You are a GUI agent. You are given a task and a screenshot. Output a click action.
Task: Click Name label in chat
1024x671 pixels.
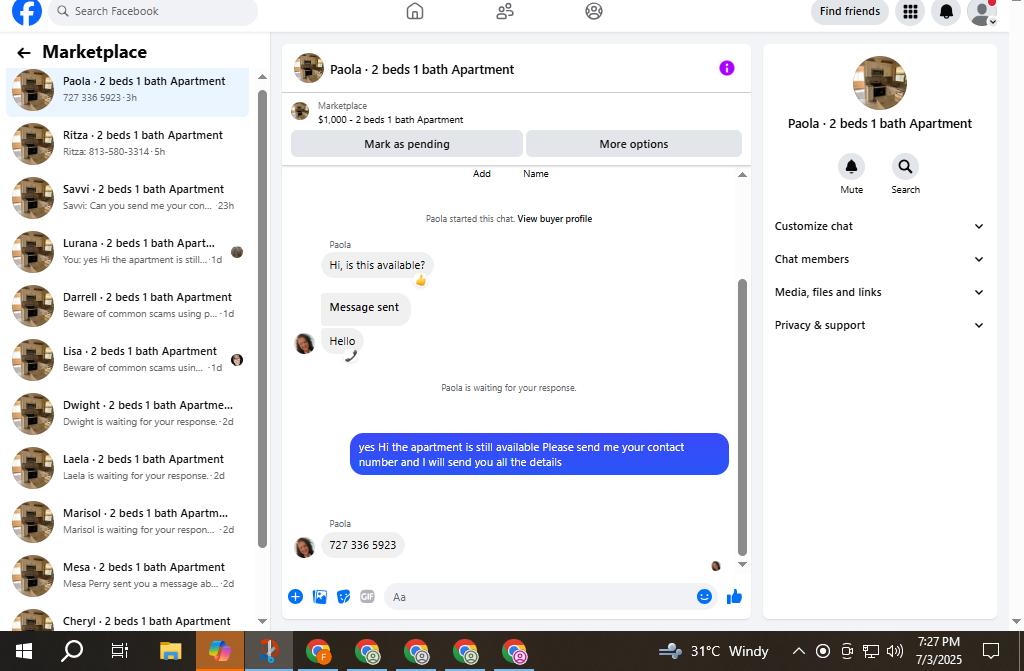coord(536,174)
